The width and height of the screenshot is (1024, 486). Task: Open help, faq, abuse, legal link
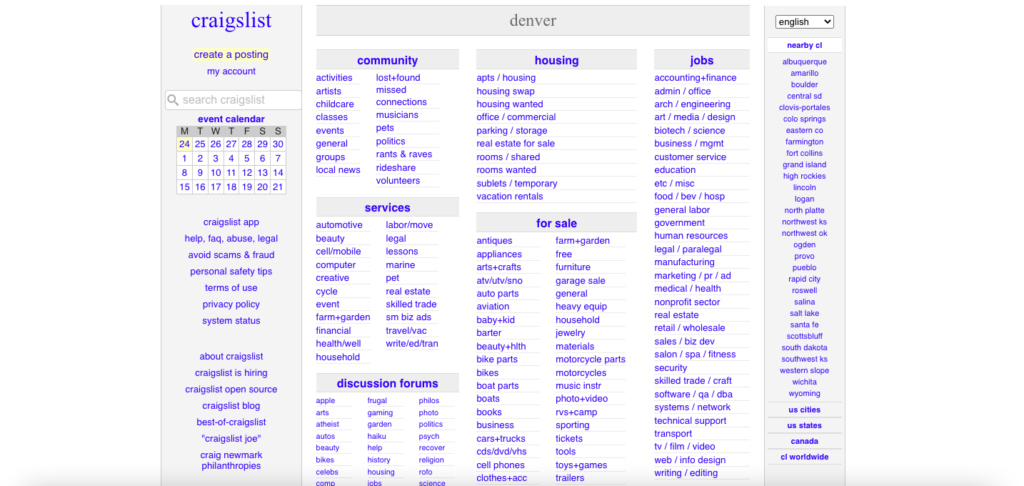click(231, 238)
